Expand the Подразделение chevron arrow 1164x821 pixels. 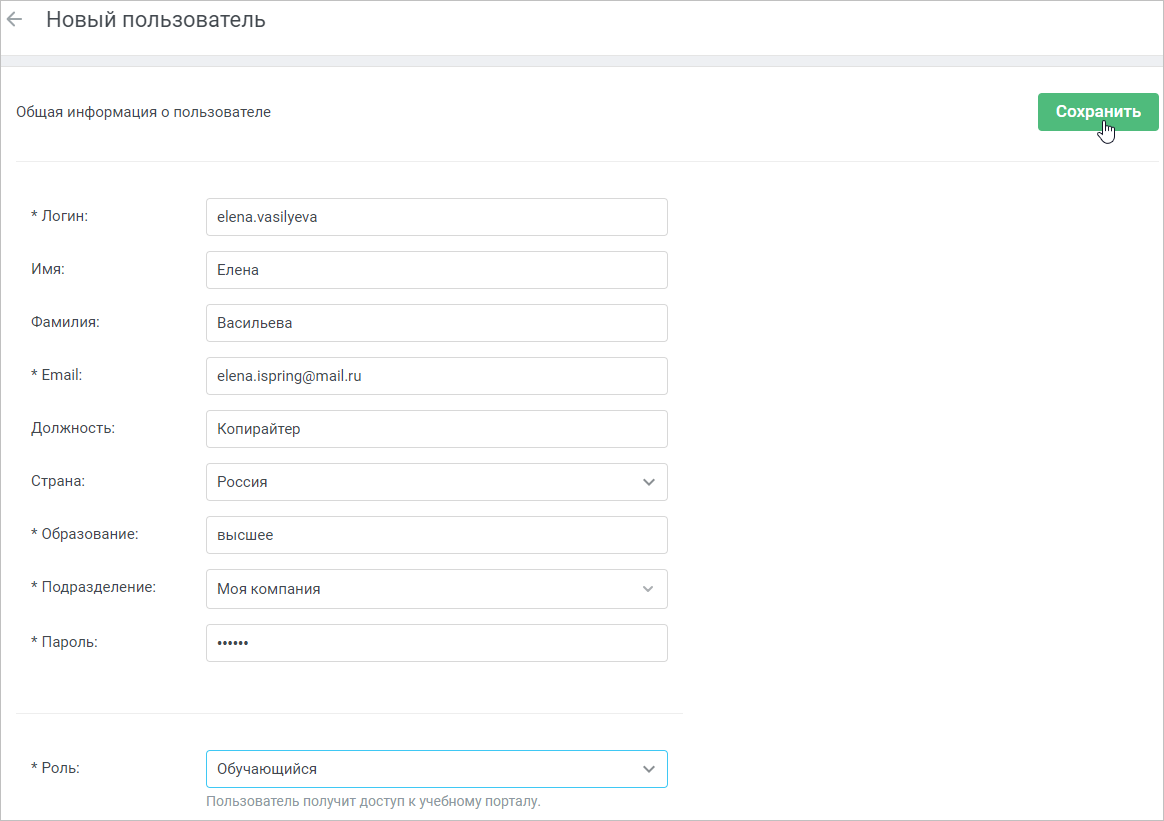648,589
